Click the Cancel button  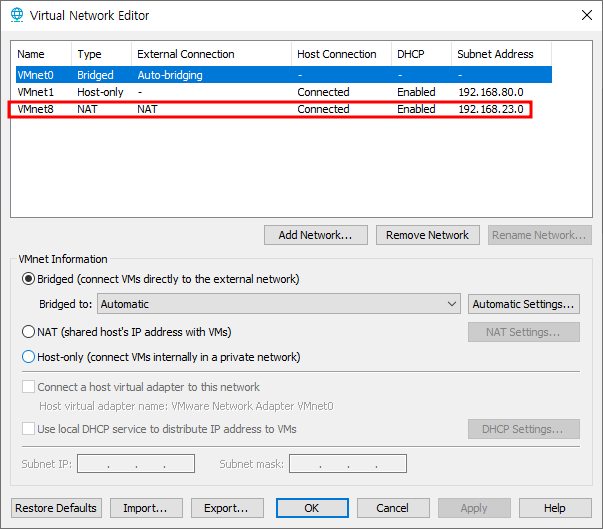coord(393,508)
